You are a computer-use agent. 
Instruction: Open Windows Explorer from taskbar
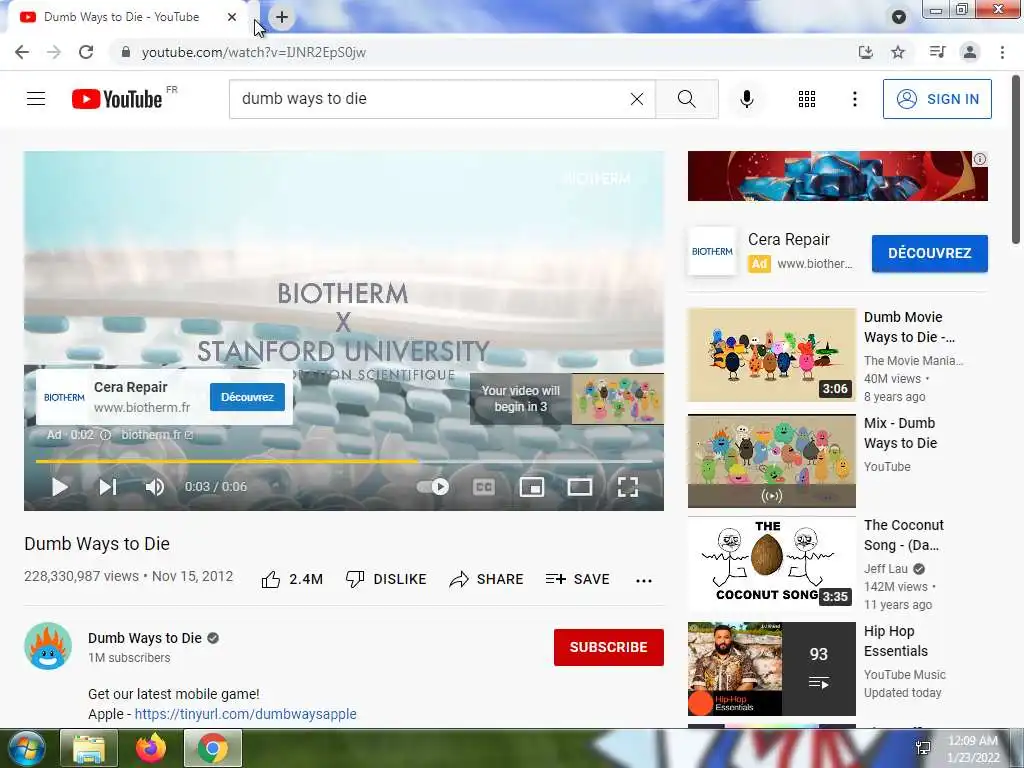pos(89,748)
